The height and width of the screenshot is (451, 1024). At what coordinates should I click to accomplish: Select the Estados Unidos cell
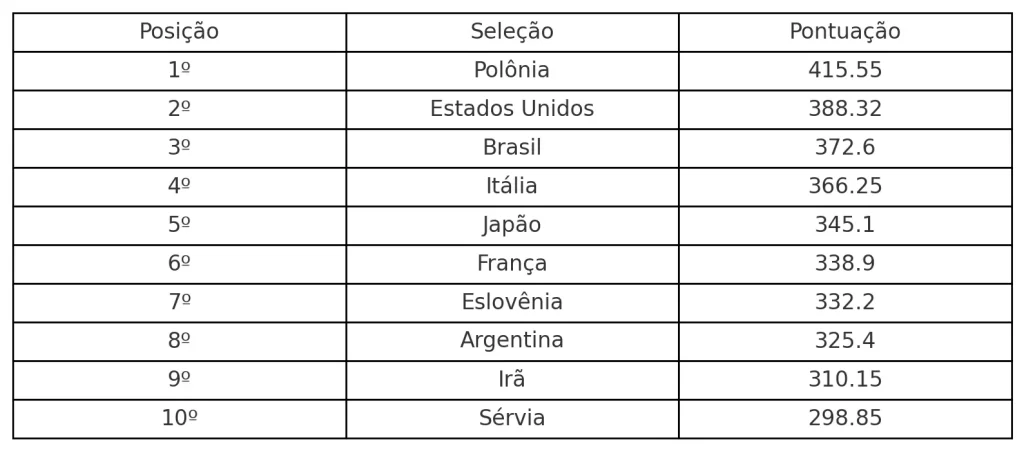pyautogui.click(x=512, y=109)
